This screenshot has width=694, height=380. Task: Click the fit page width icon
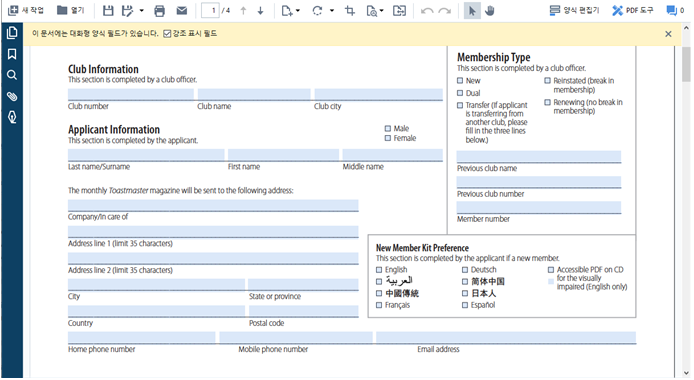[x=399, y=11]
